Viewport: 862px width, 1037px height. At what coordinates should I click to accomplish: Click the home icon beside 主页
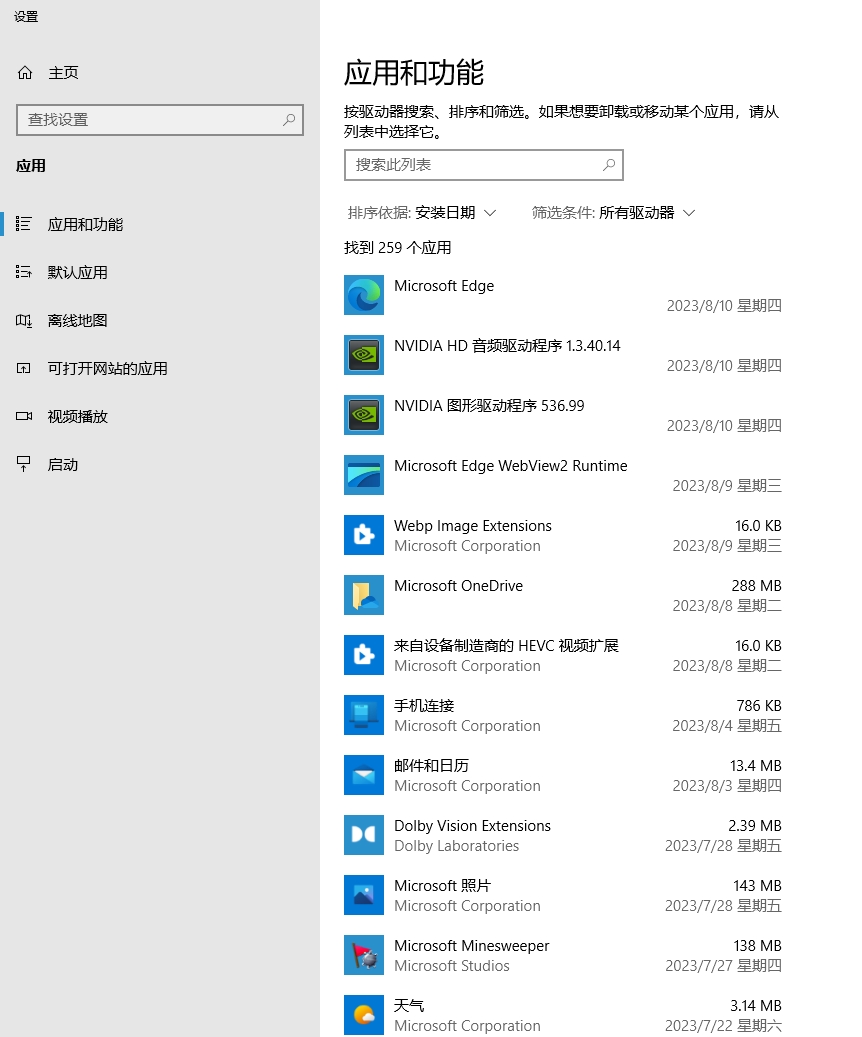tap(24, 73)
